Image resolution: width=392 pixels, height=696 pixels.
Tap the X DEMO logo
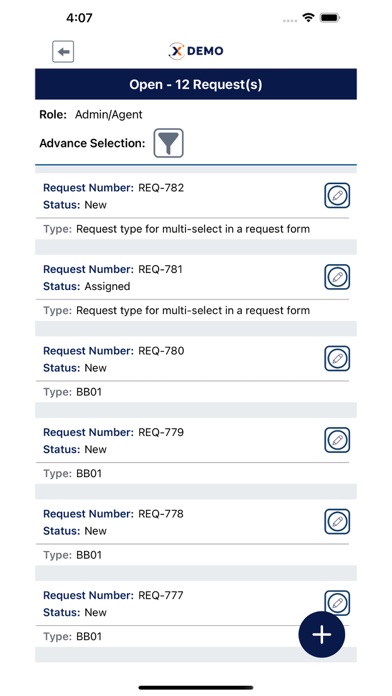[196, 51]
